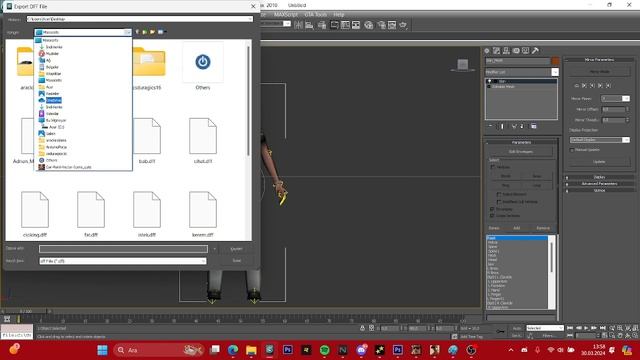Click Make Unique icon below modifier stack
This screenshot has width=640, height=360.
pos(514,126)
